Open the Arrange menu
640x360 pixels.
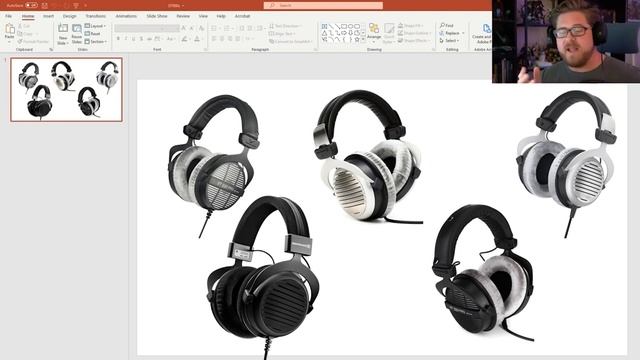click(x=374, y=32)
